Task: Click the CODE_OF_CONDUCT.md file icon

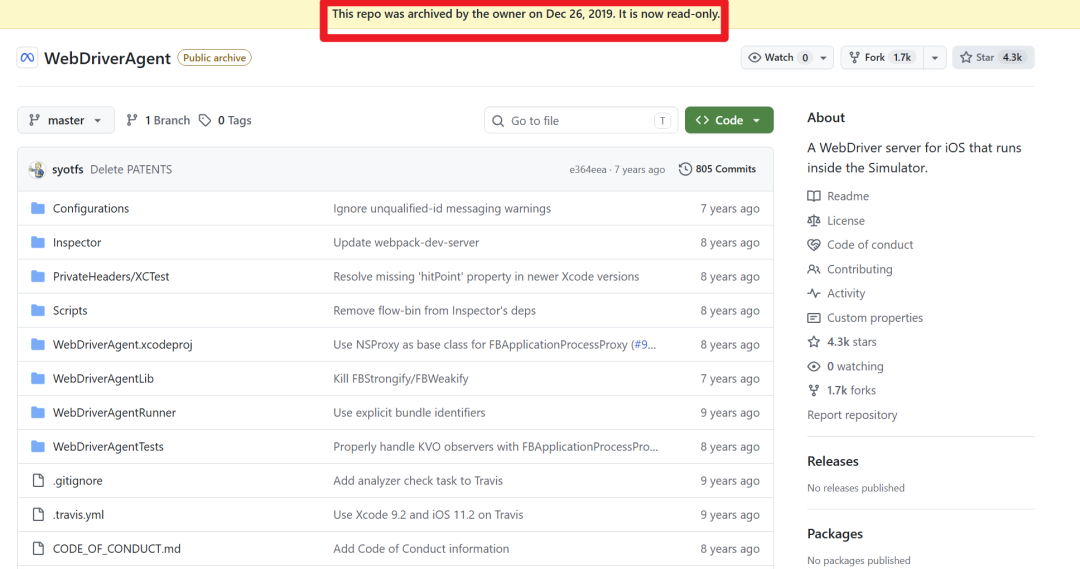Action: (39, 548)
